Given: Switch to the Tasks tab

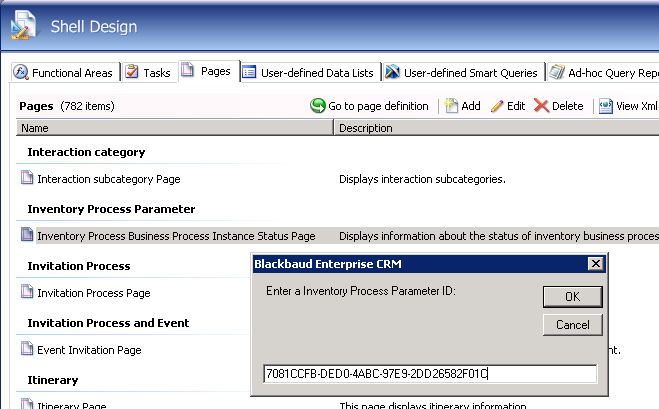Looking at the screenshot, I should pyautogui.click(x=149, y=72).
